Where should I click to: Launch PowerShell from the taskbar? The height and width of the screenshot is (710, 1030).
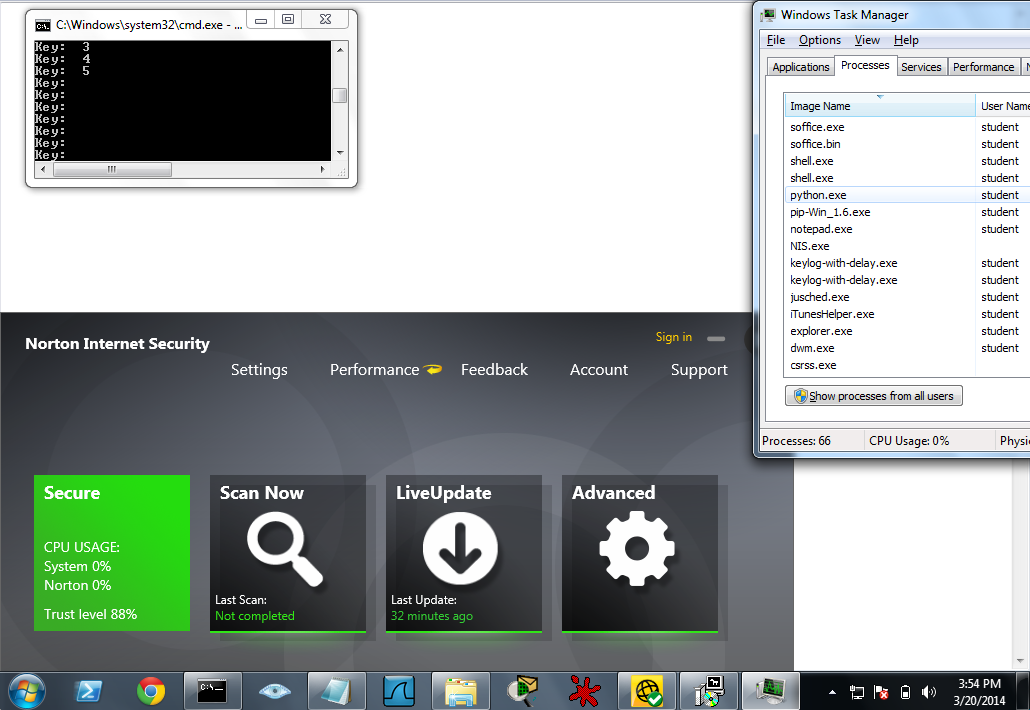pyautogui.click(x=89, y=690)
